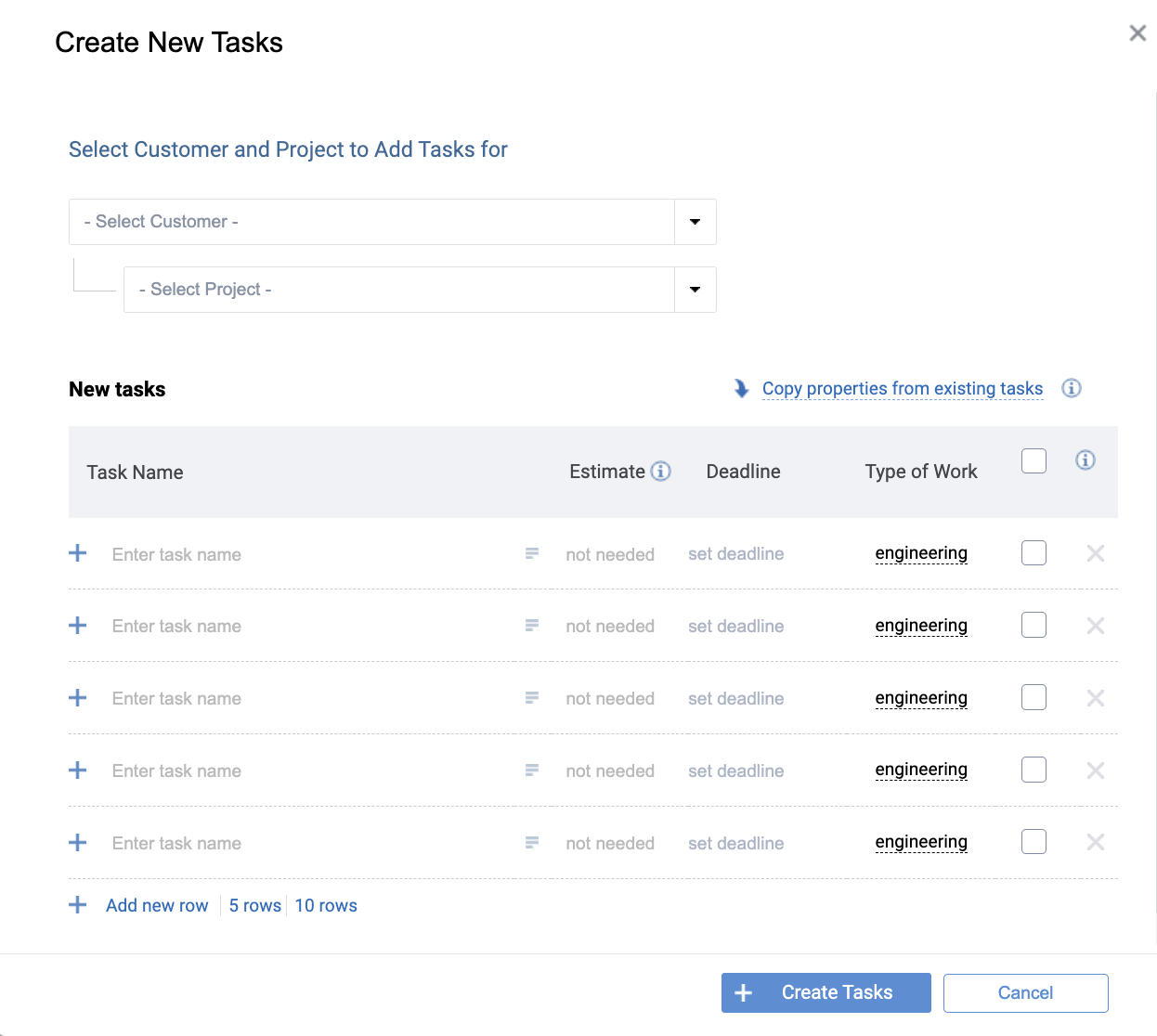Check the checkbox on the last task row
Viewport: 1157px width, 1036px height.
tap(1033, 841)
